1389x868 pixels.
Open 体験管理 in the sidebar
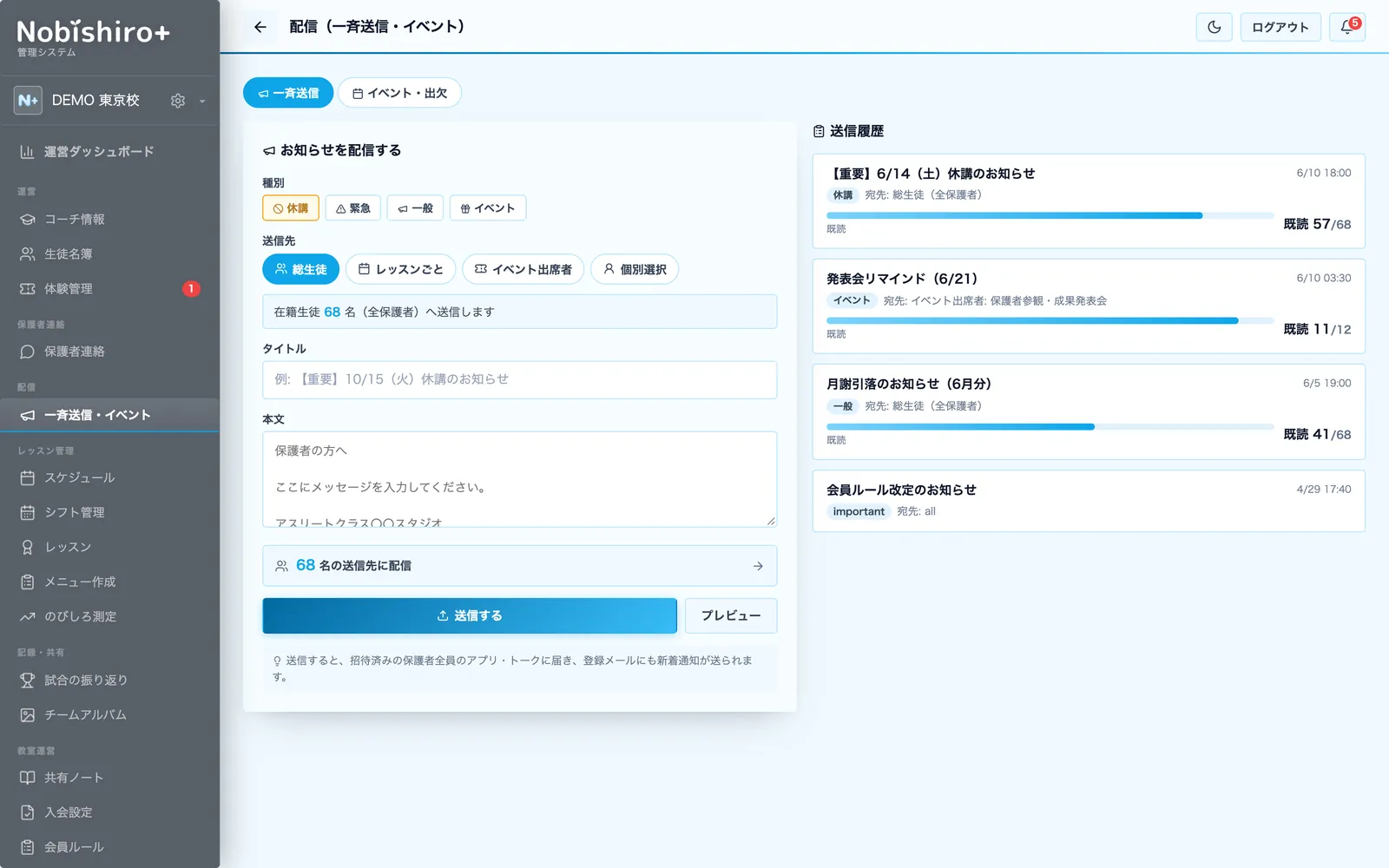click(x=109, y=289)
